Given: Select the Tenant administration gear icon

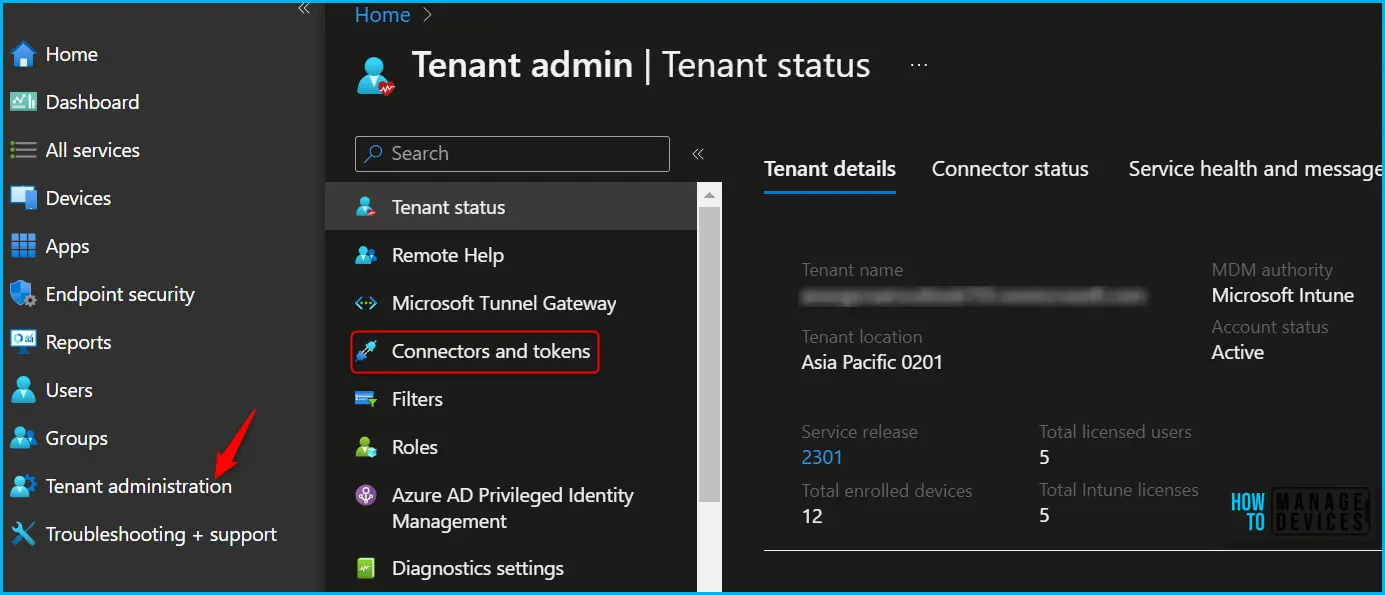Looking at the screenshot, I should point(23,486).
